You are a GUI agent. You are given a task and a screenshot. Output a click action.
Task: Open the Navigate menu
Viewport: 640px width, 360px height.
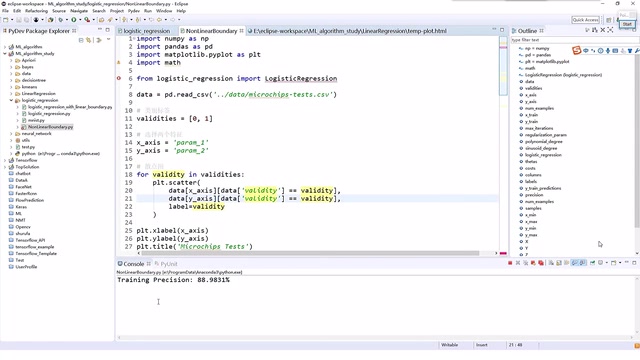tap(79, 11)
